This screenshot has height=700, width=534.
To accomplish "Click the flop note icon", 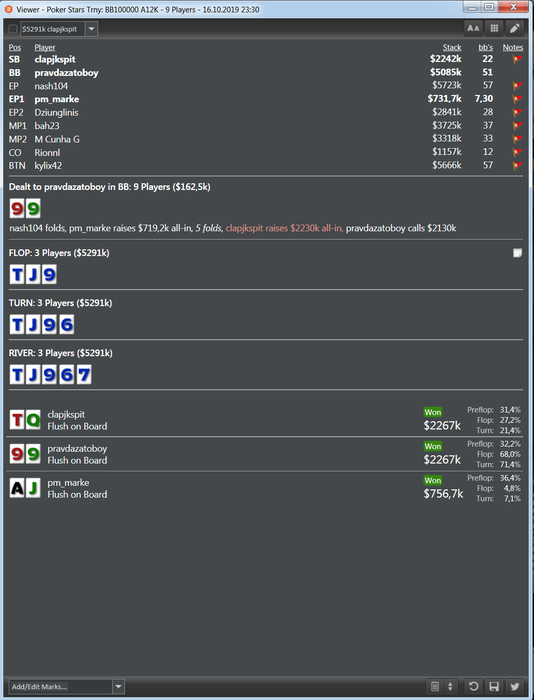I will [517, 253].
